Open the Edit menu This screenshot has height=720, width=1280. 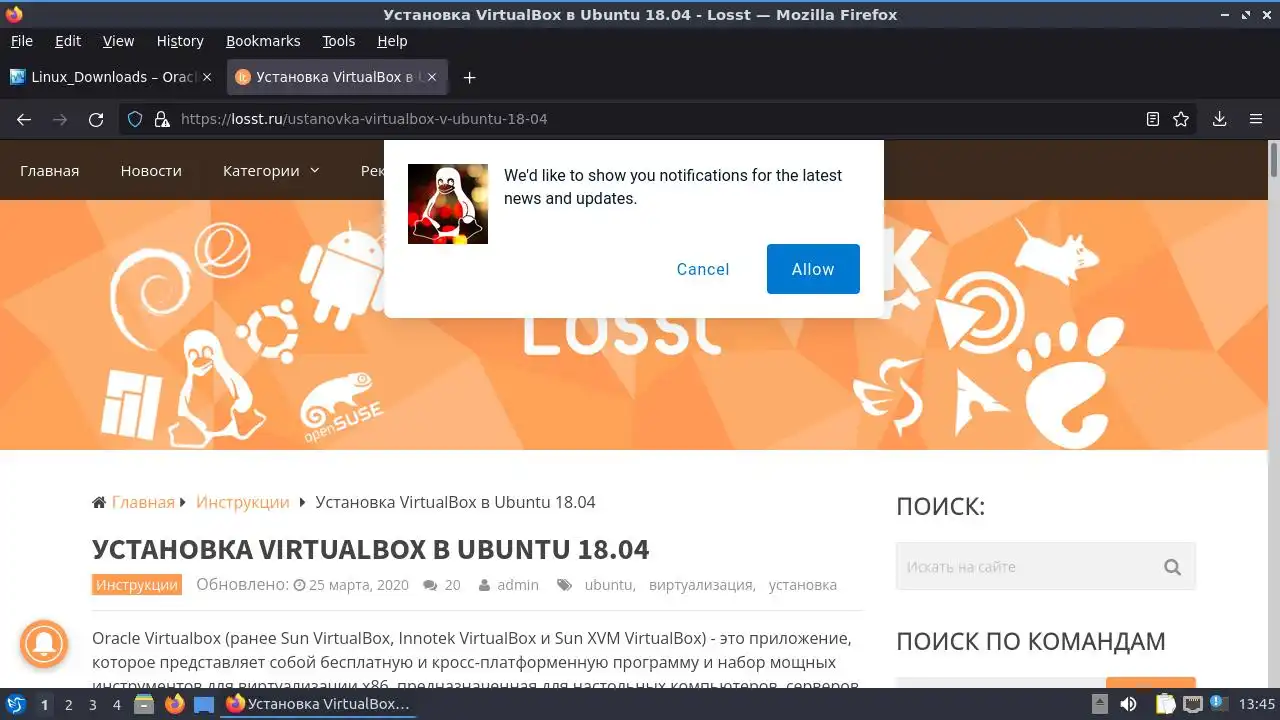[68, 41]
